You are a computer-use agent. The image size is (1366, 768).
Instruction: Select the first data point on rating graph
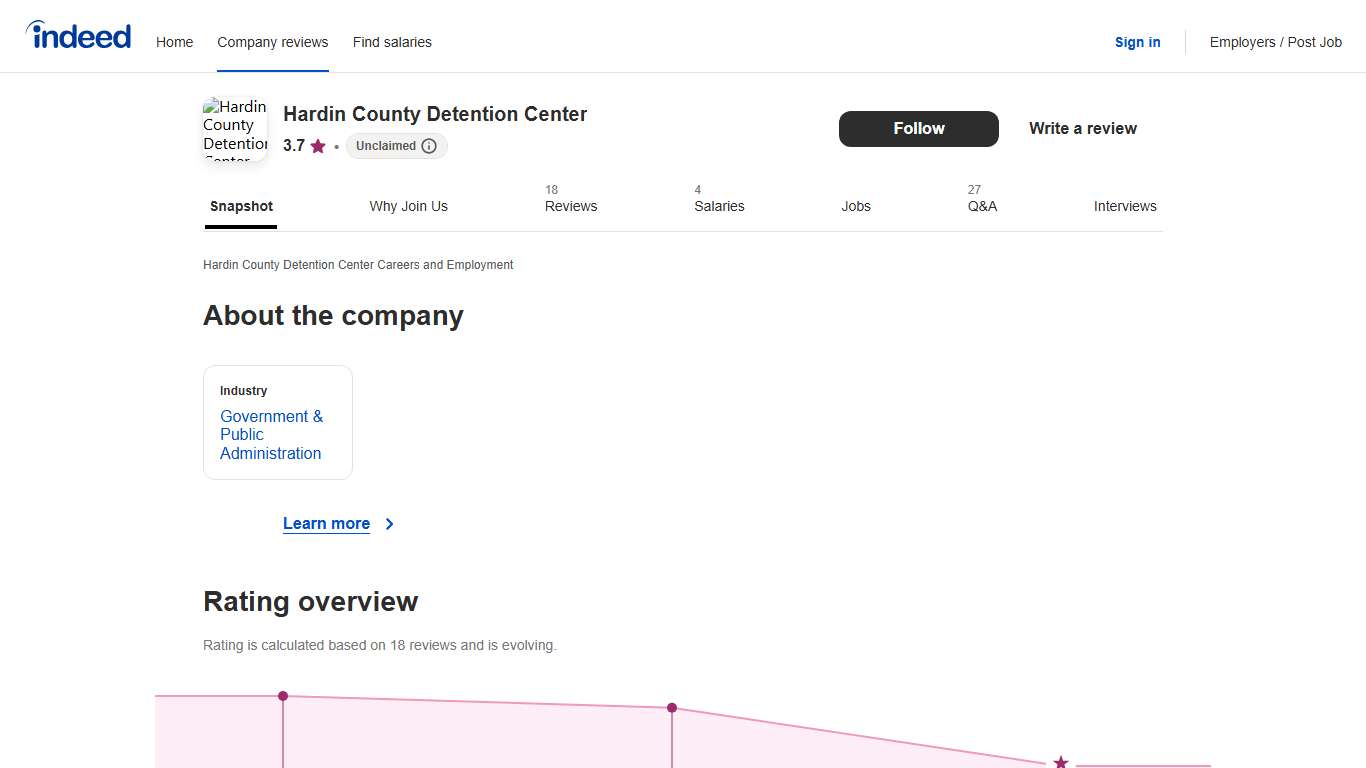click(283, 696)
